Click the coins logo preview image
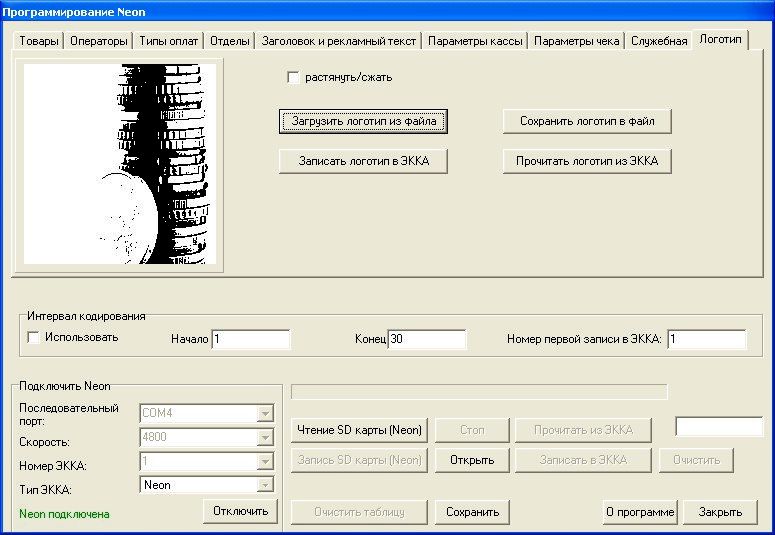Screen dimensions: 775x535 120,164
